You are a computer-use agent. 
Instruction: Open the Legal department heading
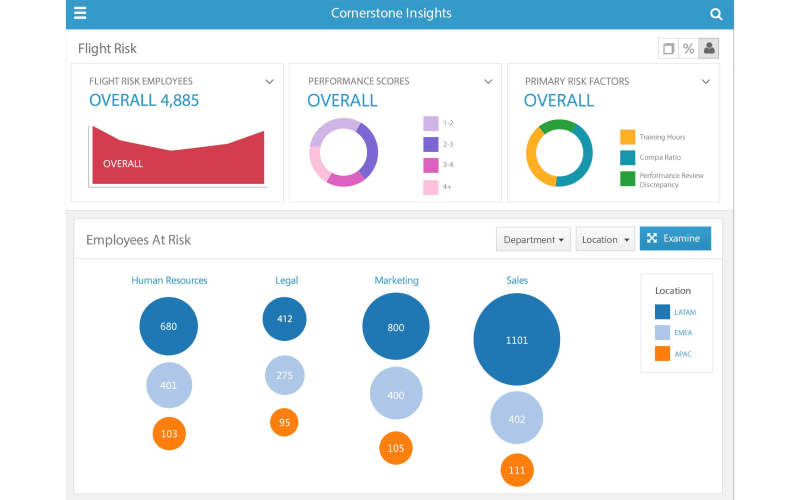(x=286, y=281)
